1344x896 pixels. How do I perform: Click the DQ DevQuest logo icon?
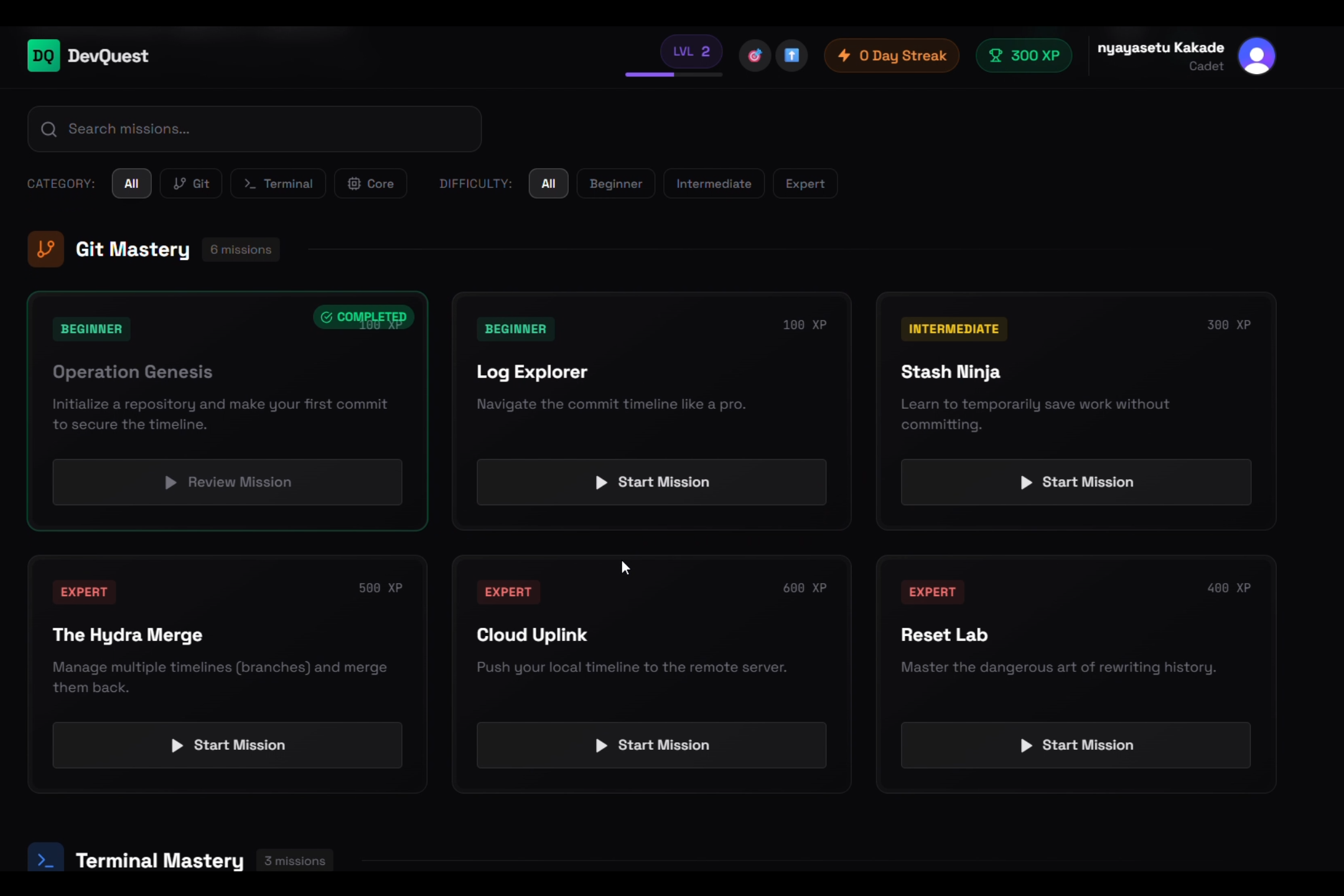44,55
